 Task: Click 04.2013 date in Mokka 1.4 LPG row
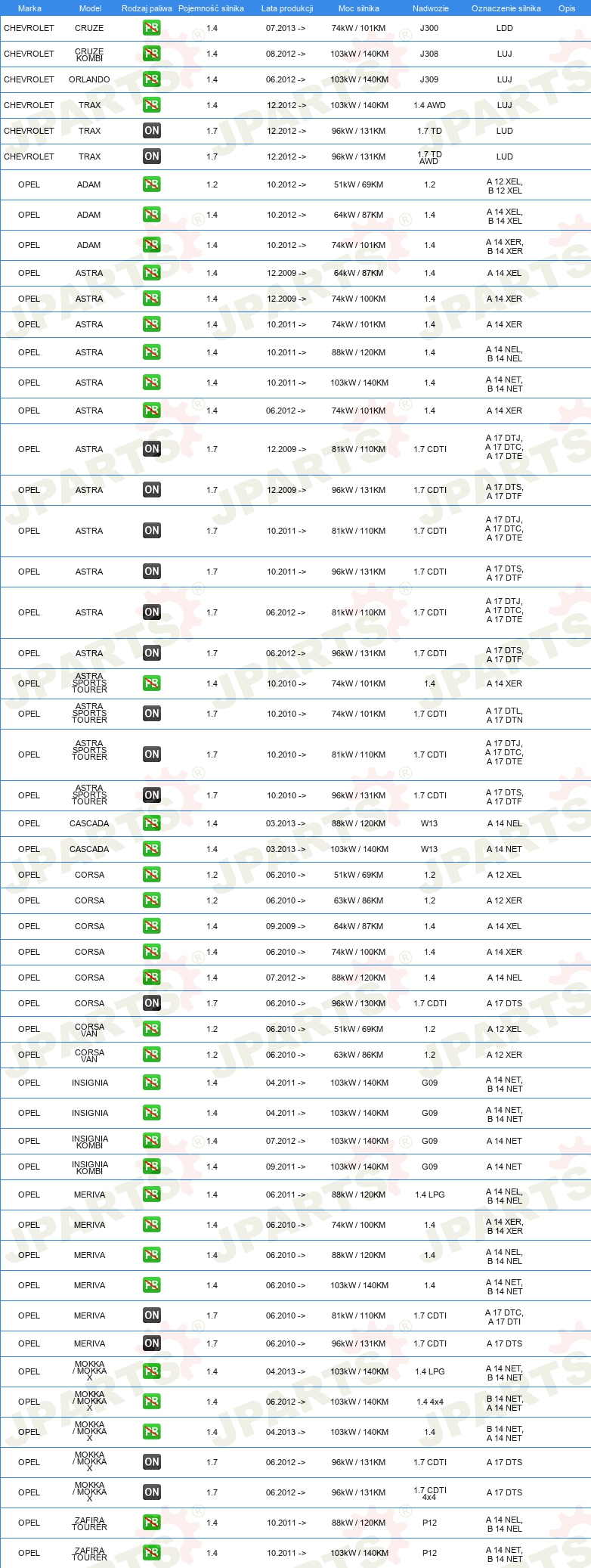(x=286, y=1371)
